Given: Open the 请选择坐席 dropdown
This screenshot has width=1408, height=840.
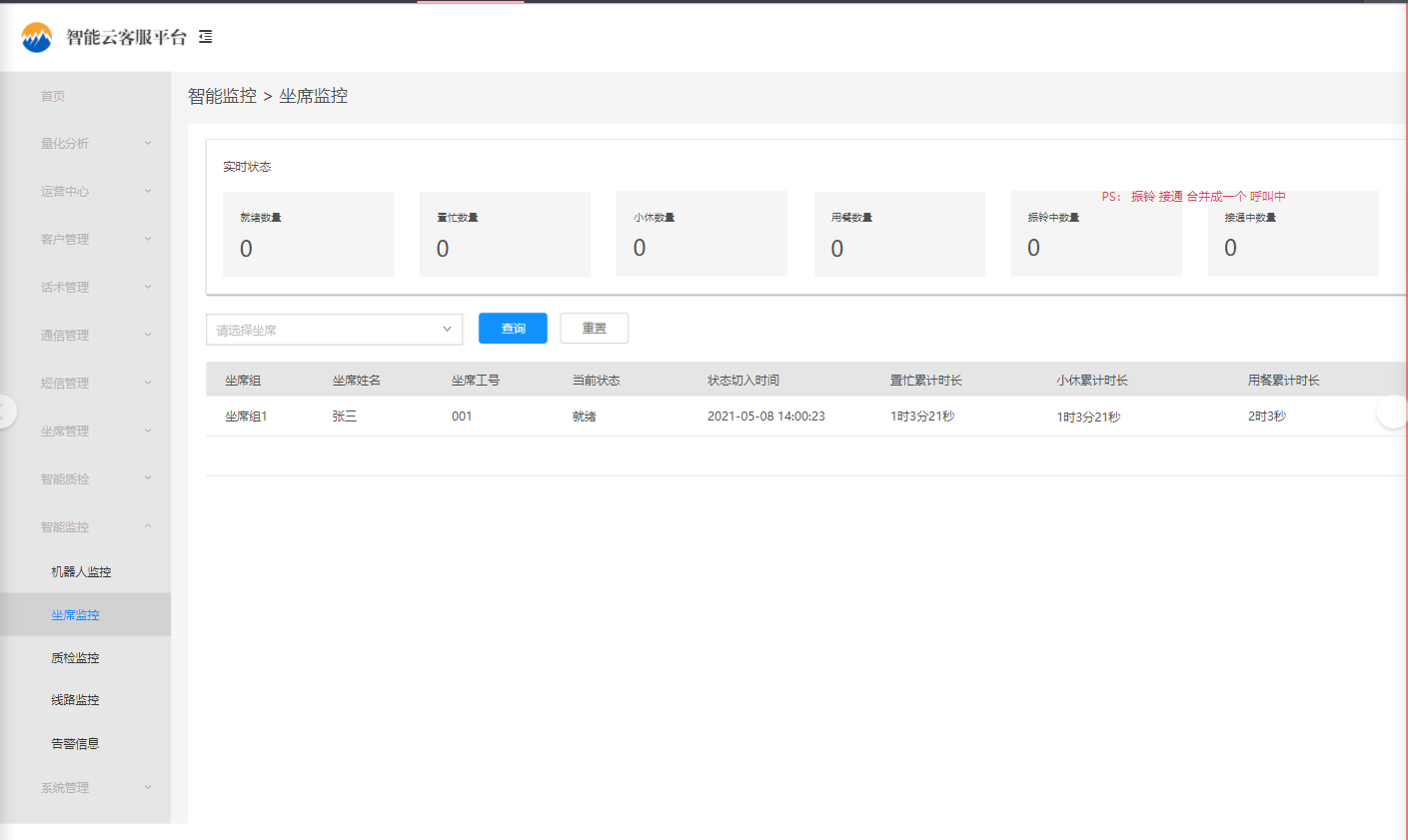Looking at the screenshot, I should (335, 330).
